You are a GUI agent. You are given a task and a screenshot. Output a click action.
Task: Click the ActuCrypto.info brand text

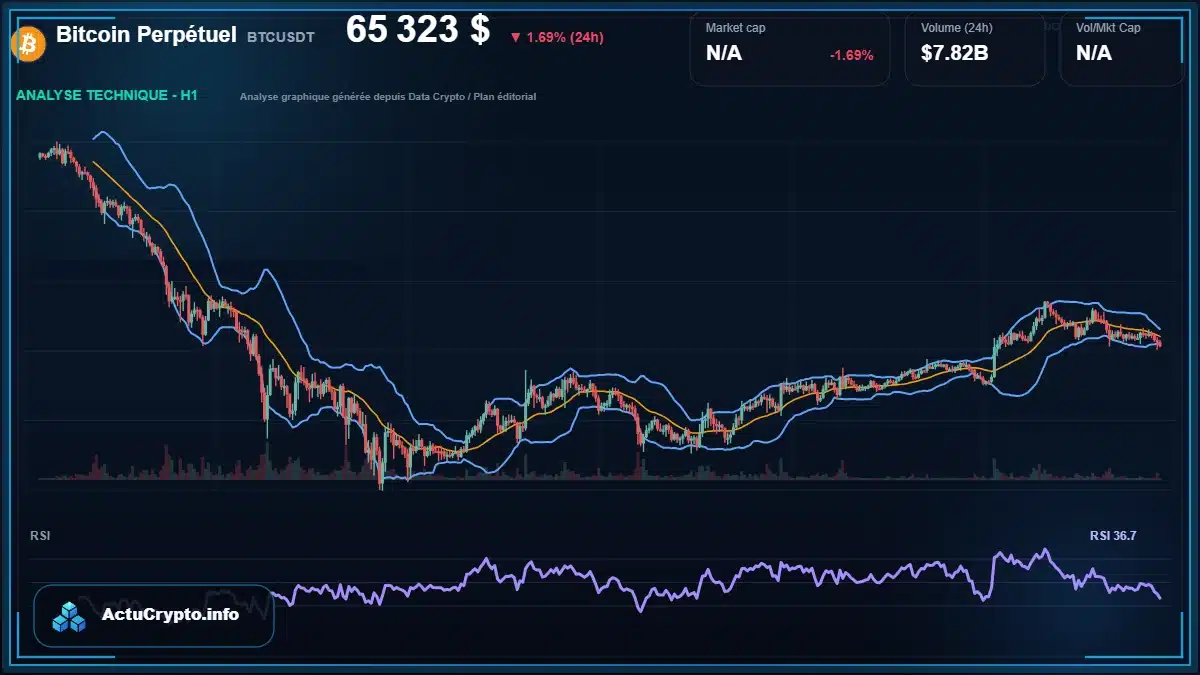point(171,615)
